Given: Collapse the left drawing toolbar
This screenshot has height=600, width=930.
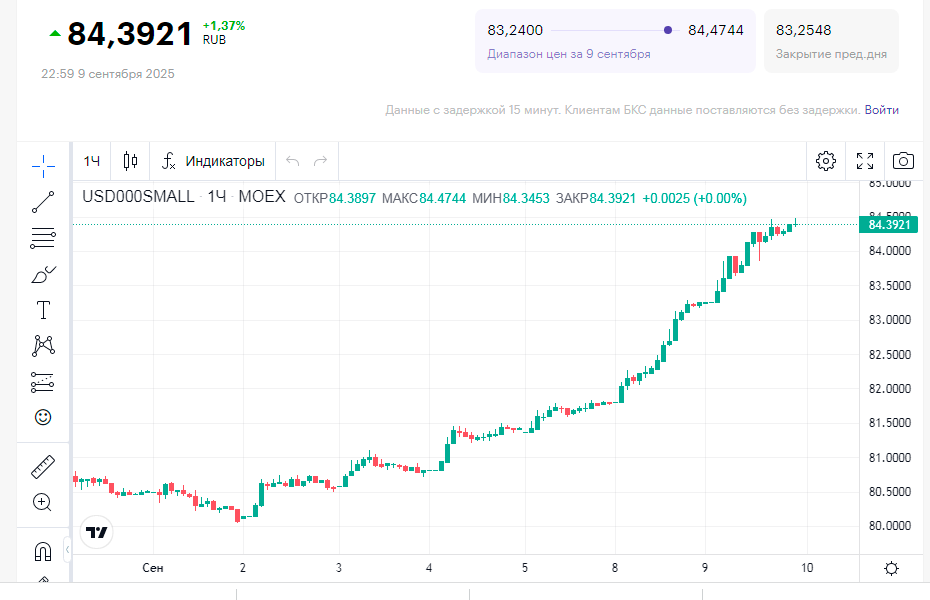Looking at the screenshot, I should click(x=68, y=550).
